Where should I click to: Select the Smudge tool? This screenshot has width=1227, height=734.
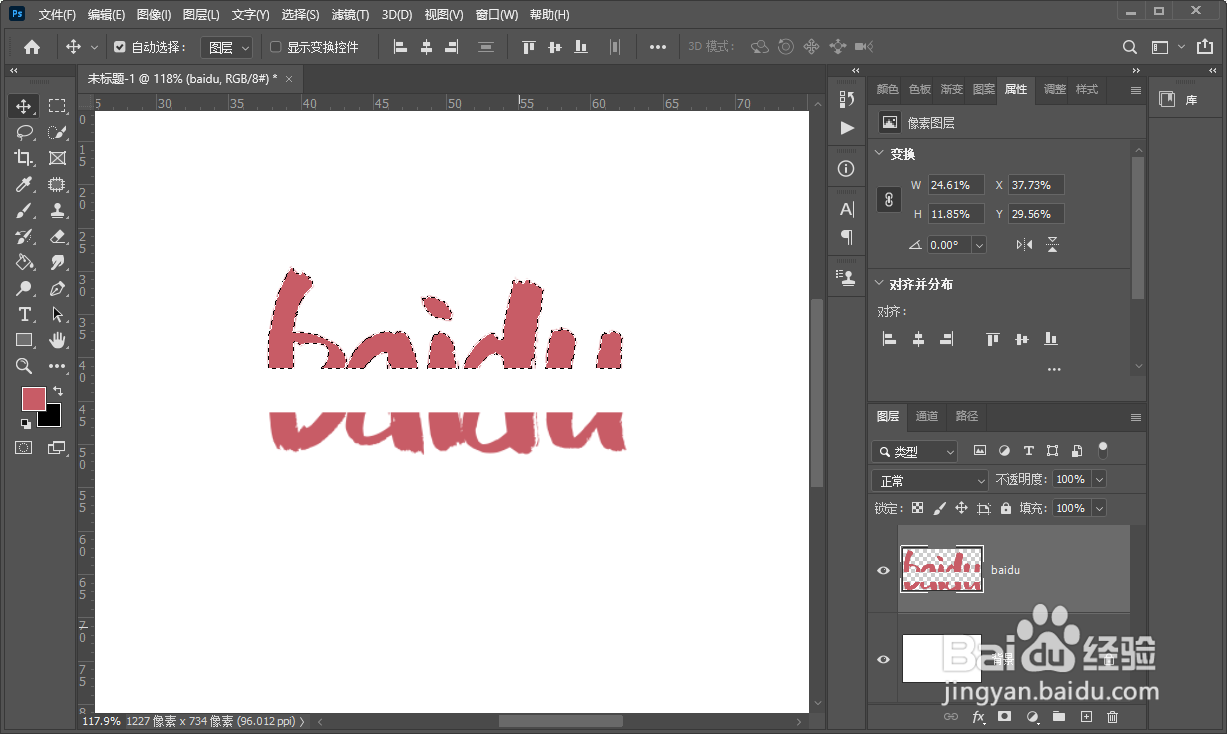pyautogui.click(x=58, y=262)
